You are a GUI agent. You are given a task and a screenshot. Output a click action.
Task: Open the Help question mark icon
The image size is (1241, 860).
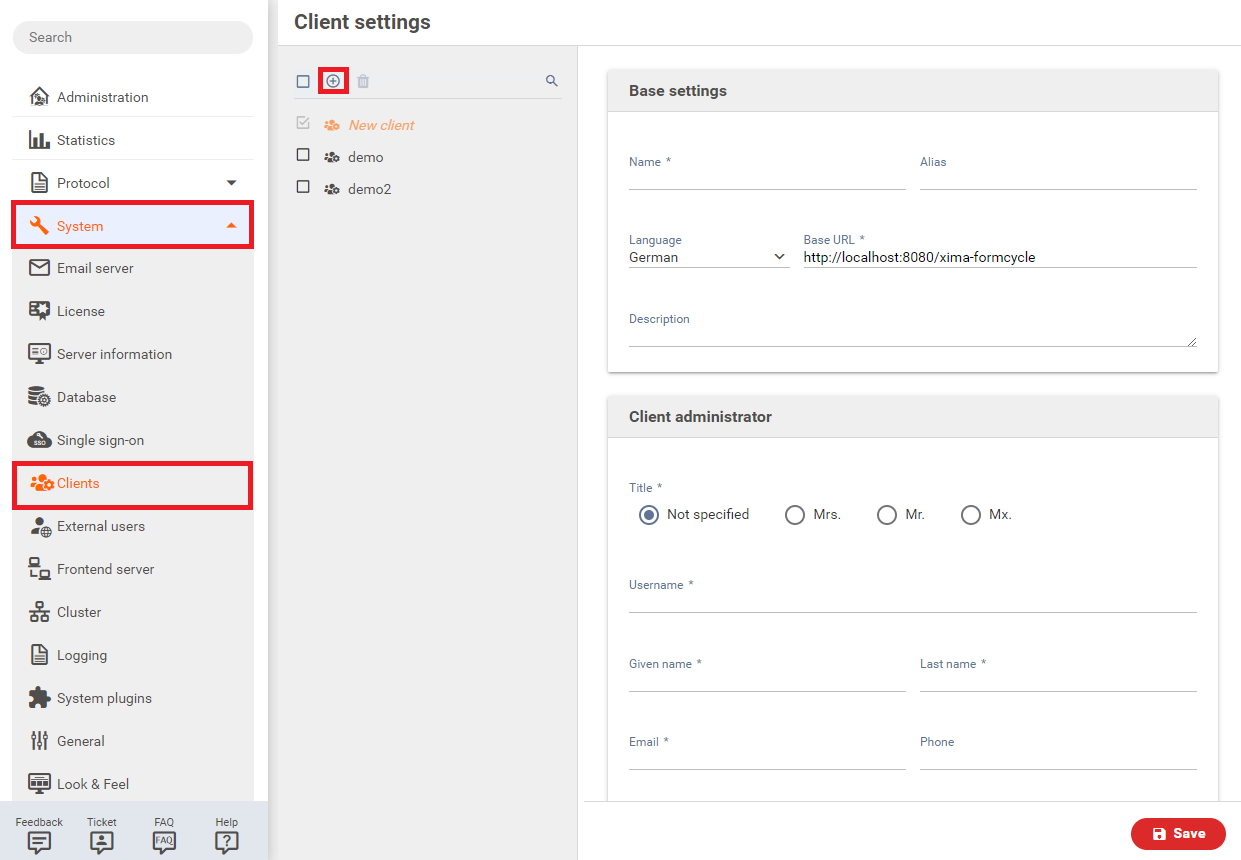227,841
